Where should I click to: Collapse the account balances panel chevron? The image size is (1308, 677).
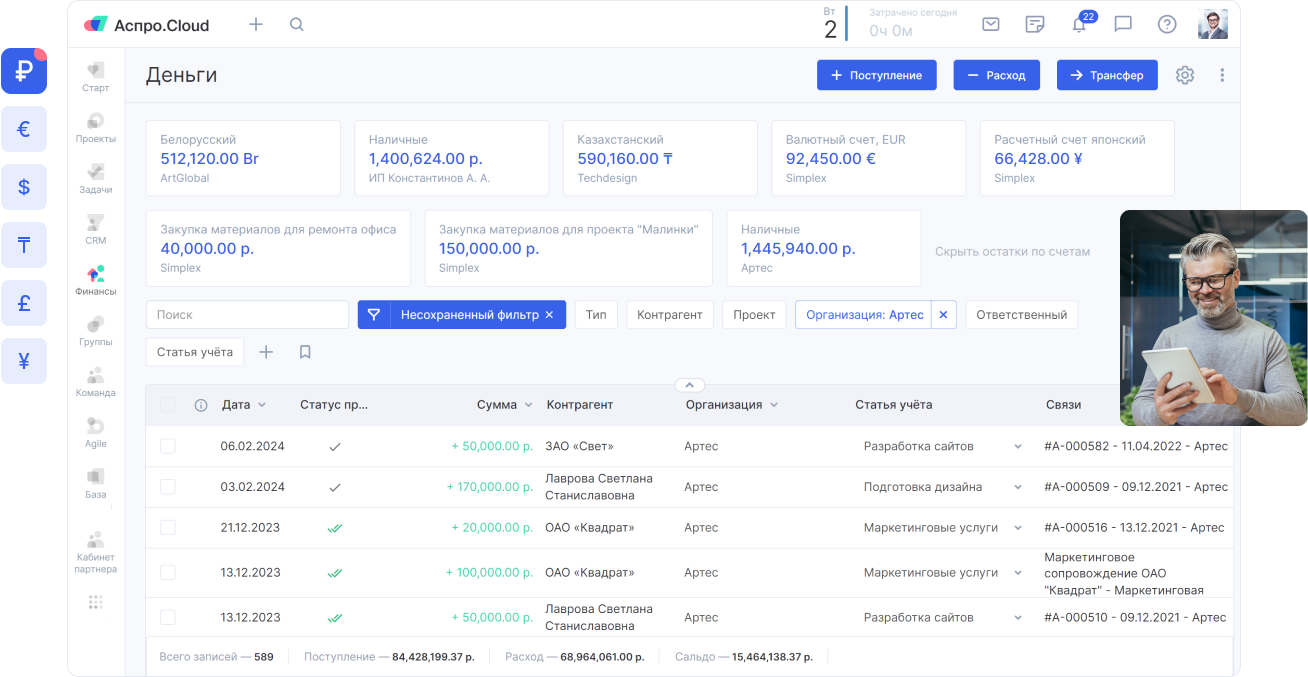690,385
